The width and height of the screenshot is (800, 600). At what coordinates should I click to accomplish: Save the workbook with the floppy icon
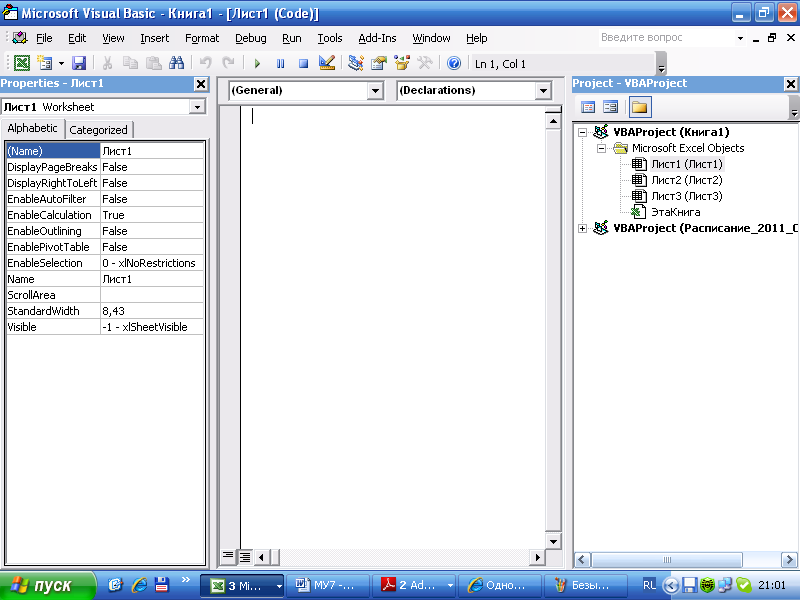point(79,63)
